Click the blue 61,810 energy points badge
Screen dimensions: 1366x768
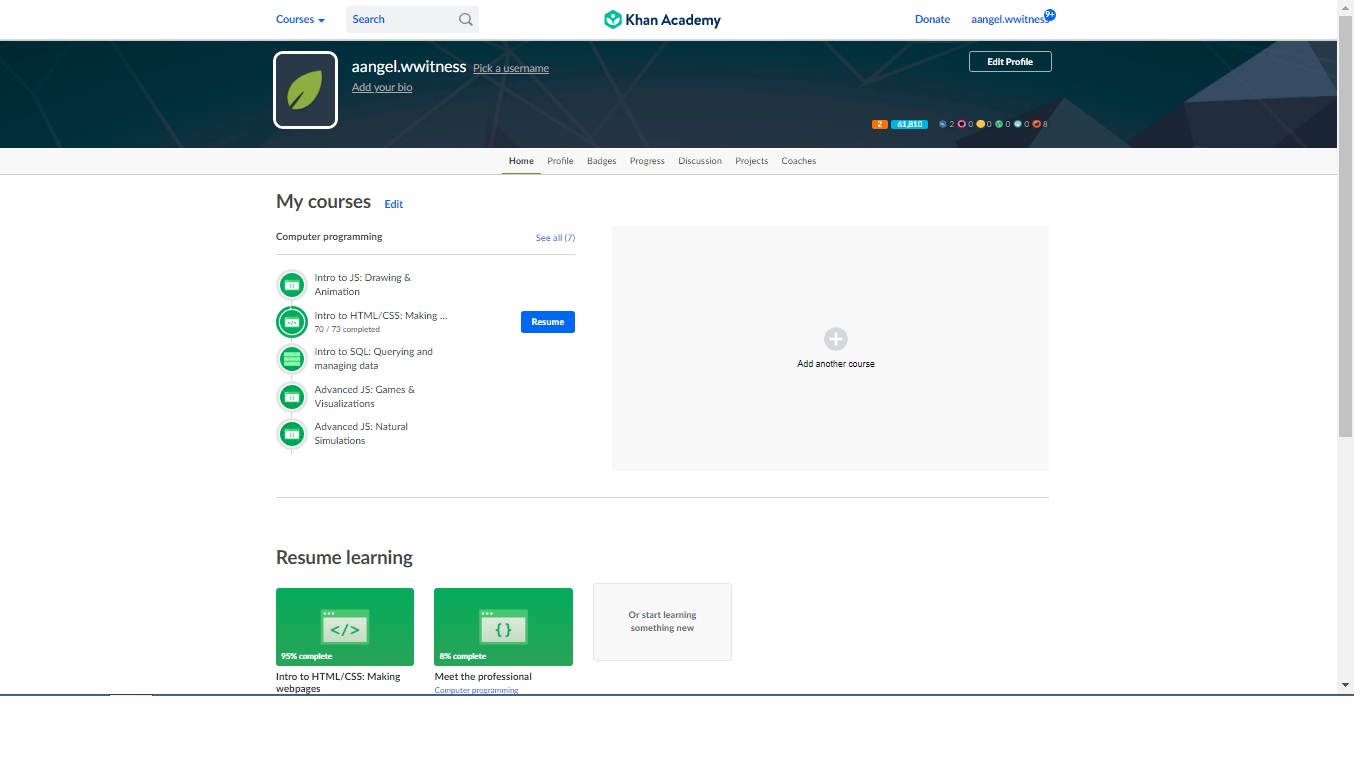click(x=909, y=124)
